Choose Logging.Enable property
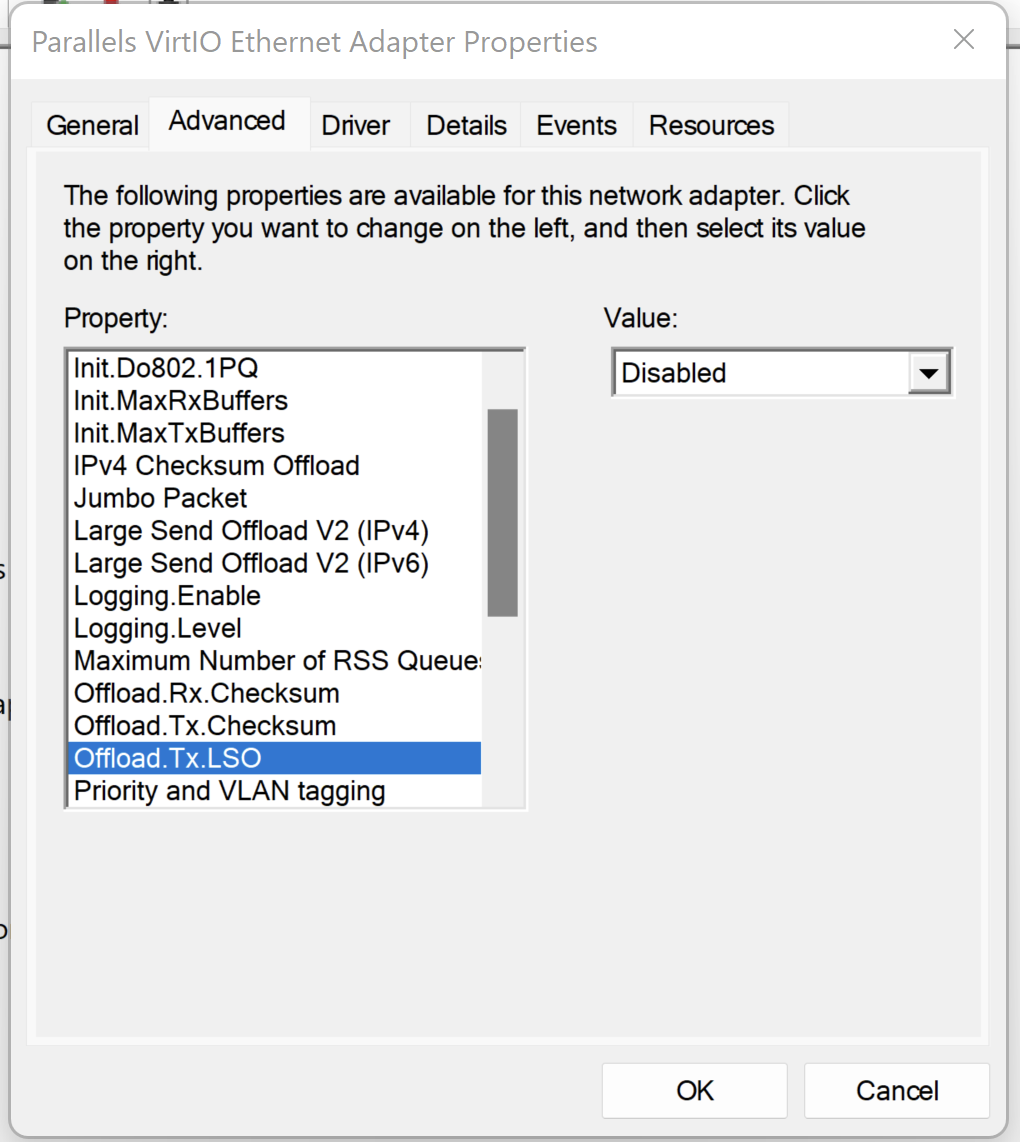 pyautogui.click(x=167, y=596)
